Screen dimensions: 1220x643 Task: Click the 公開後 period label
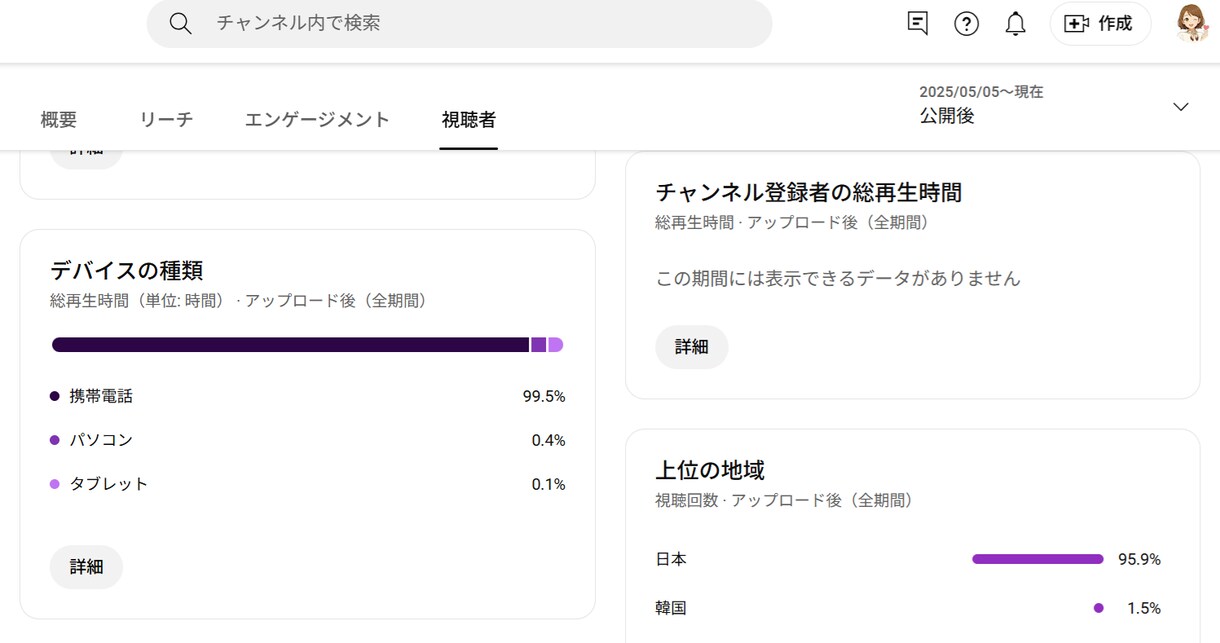[x=947, y=116]
